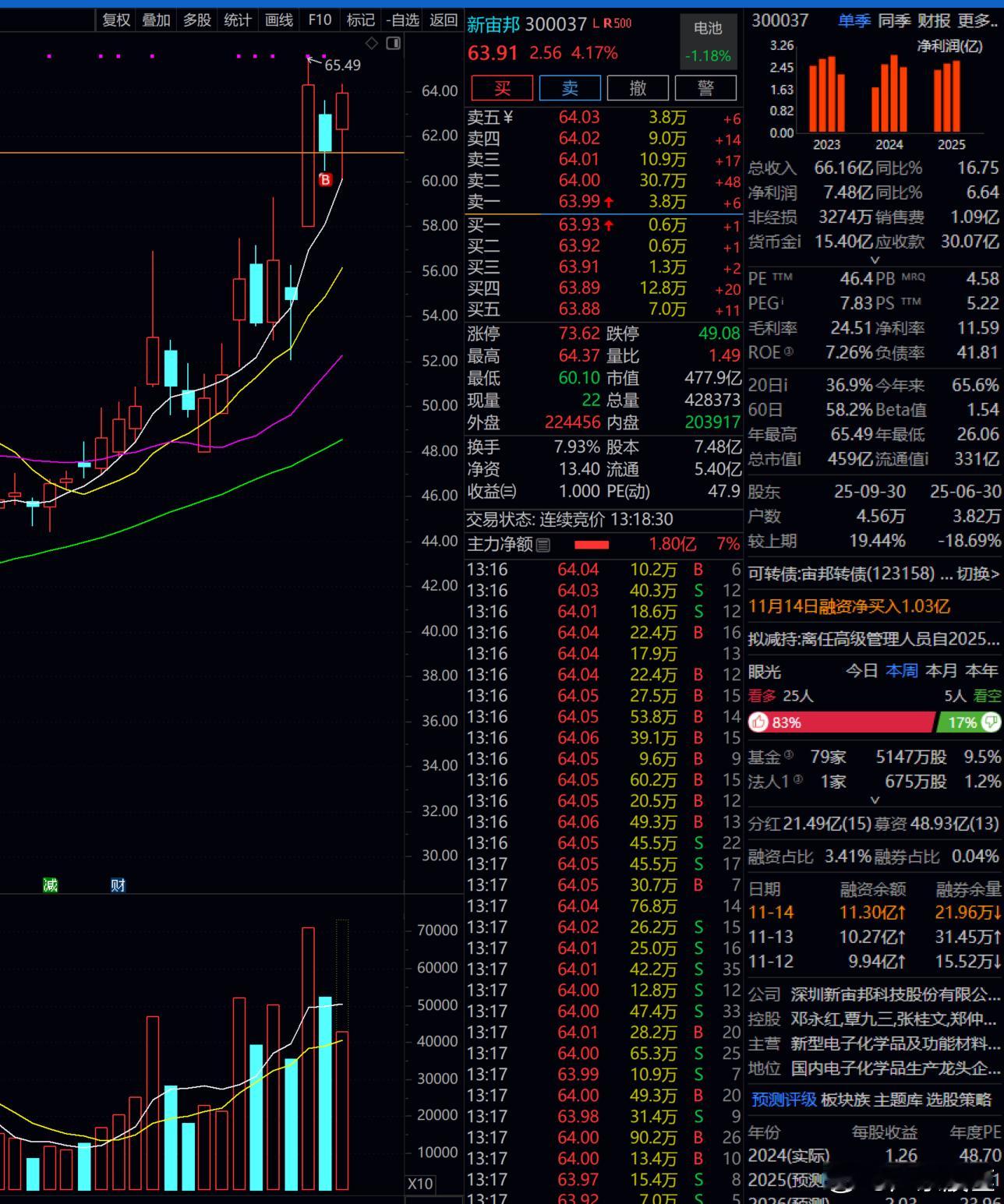
Task: Click the circled number icon next to ROE
Action: coord(789,352)
